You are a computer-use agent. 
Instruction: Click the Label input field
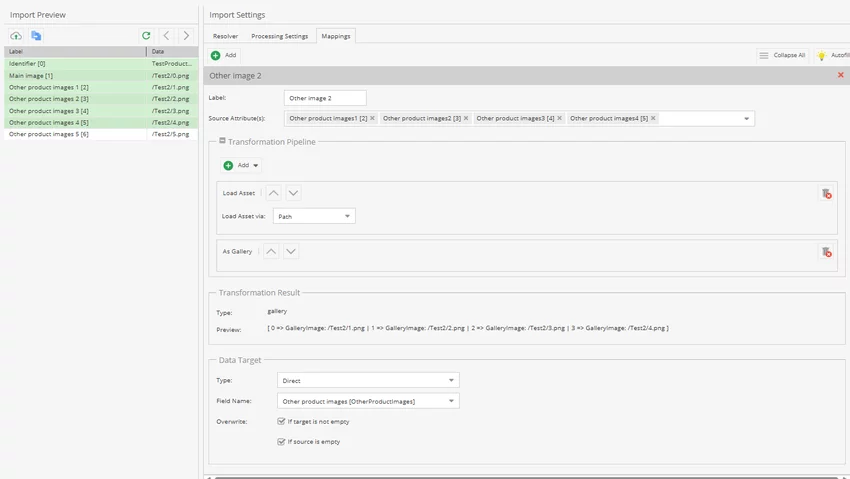point(325,98)
